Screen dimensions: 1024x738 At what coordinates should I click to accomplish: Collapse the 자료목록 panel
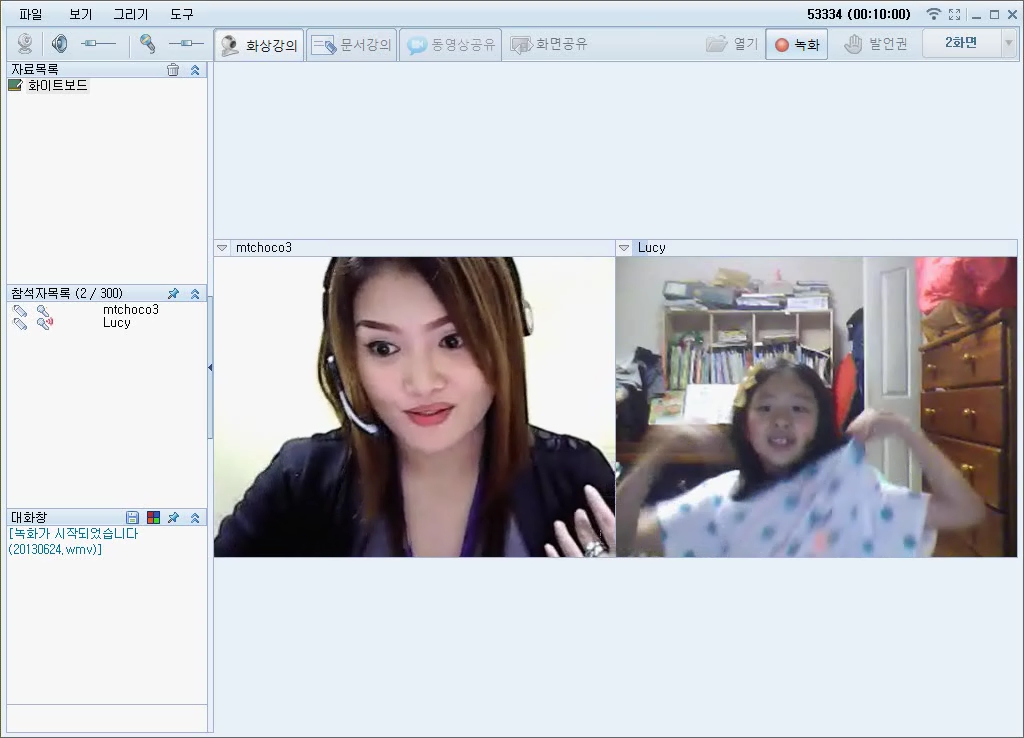pyautogui.click(x=195, y=70)
